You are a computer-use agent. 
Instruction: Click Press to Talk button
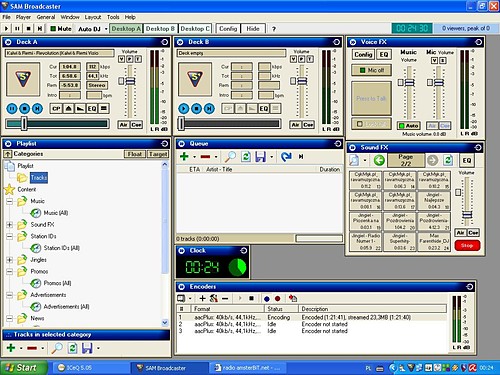(371, 99)
